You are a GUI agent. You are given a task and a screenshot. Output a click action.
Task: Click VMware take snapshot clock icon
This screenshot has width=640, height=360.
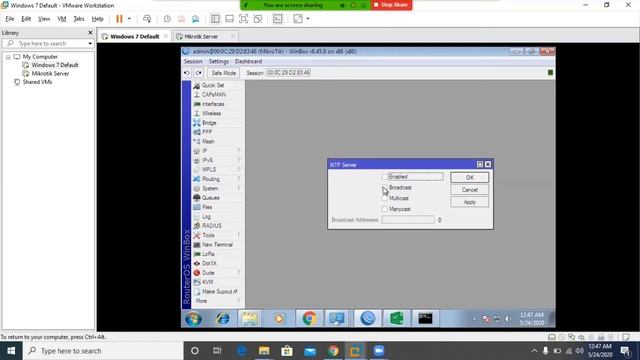point(167,19)
